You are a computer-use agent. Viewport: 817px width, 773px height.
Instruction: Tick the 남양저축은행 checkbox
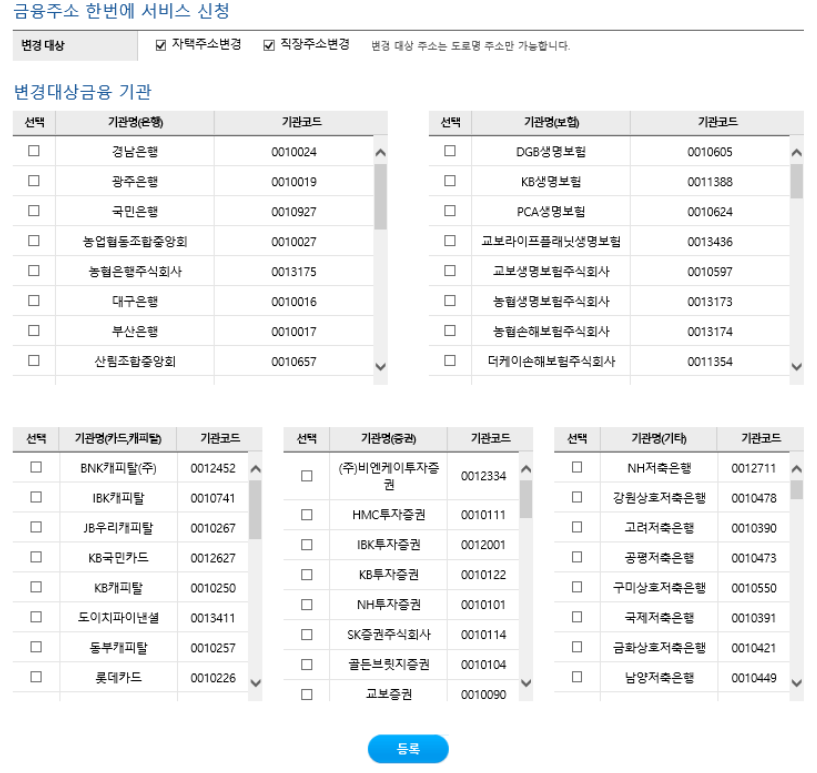click(577, 677)
